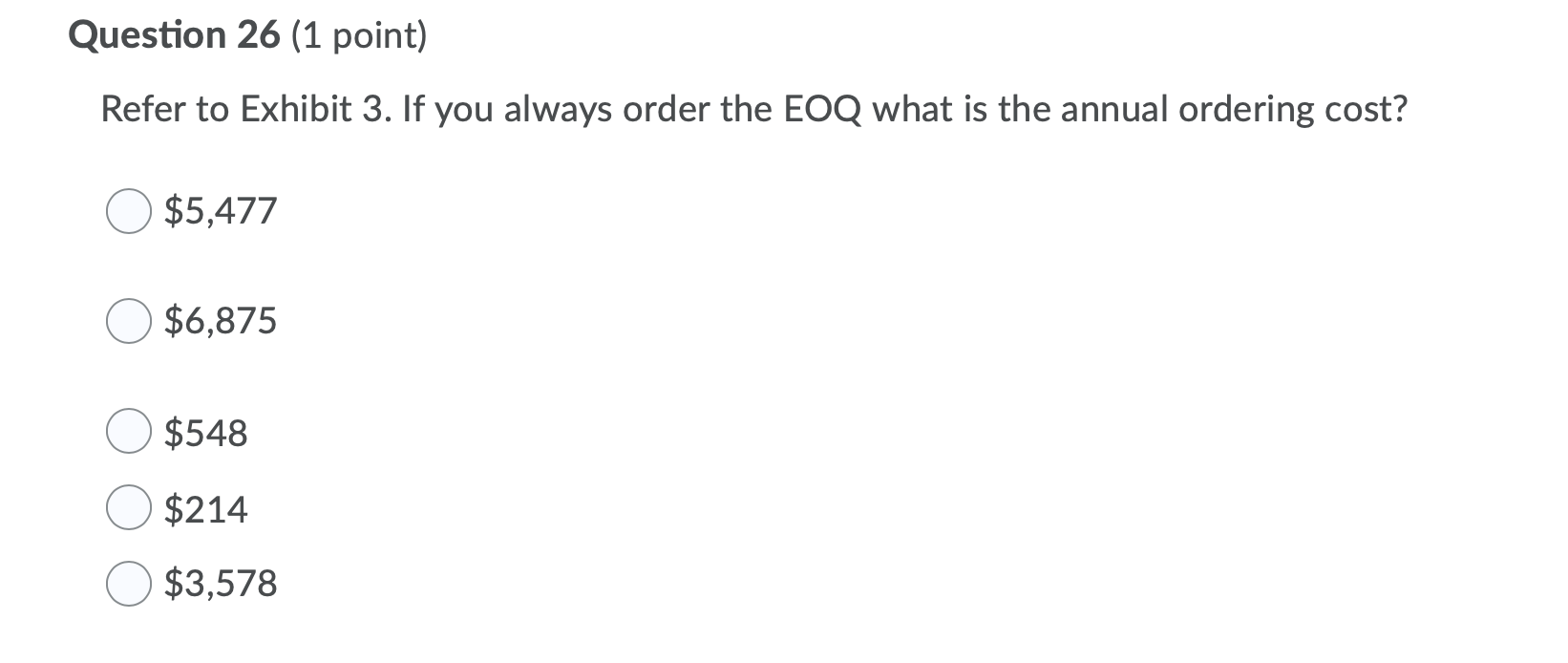Click the Exhibit 3 reference in the question
Viewport: 1568px width, 663px height.
(318, 109)
